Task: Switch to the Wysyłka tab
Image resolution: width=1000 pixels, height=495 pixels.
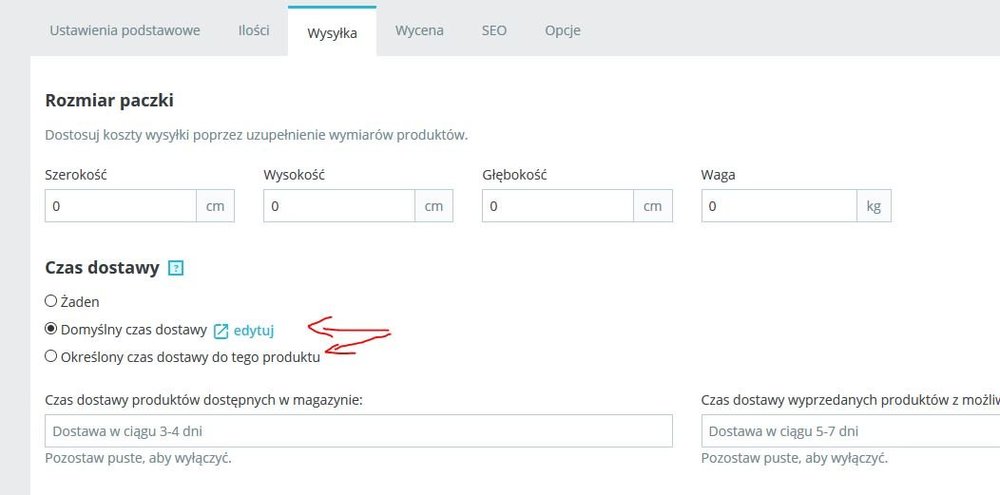Action: (332, 31)
